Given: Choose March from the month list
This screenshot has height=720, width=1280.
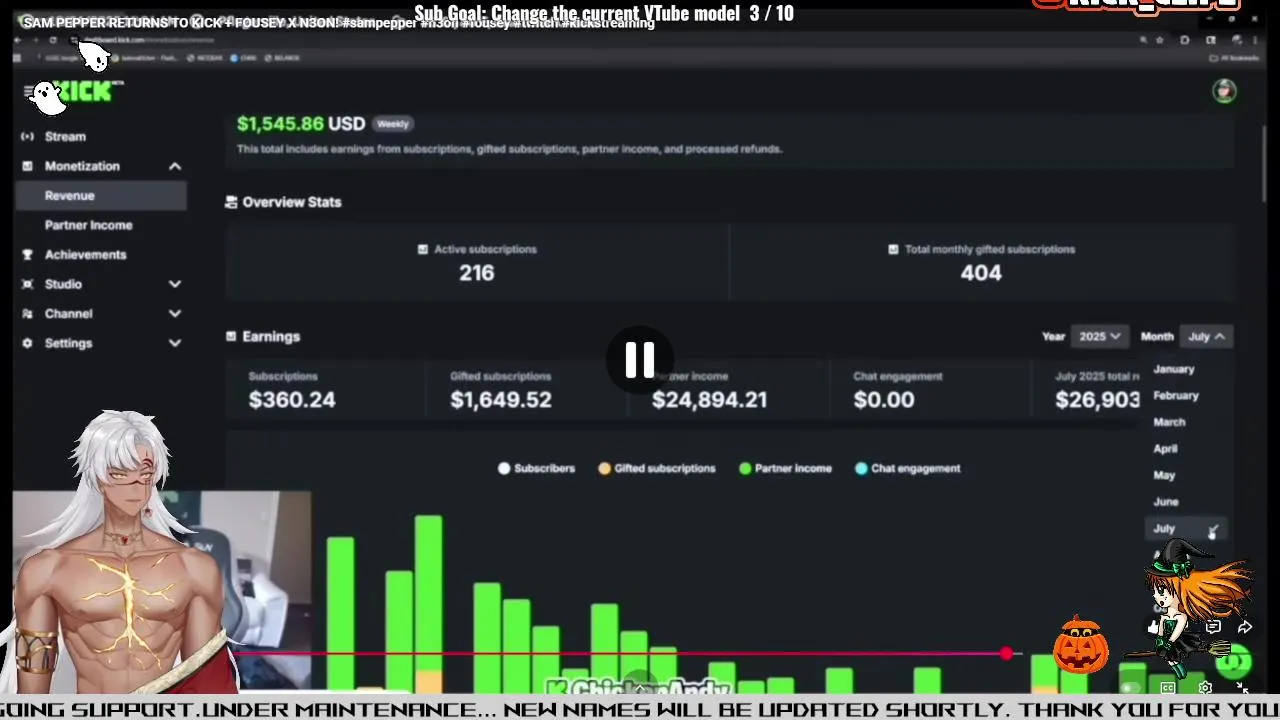Looking at the screenshot, I should tap(1169, 422).
